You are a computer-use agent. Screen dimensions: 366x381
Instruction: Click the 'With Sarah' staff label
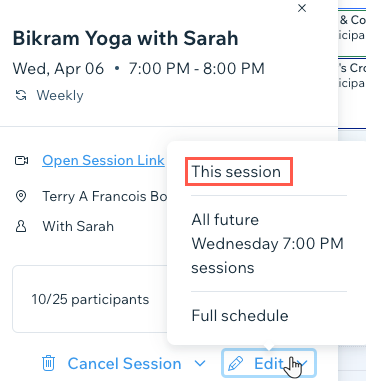coord(78,226)
